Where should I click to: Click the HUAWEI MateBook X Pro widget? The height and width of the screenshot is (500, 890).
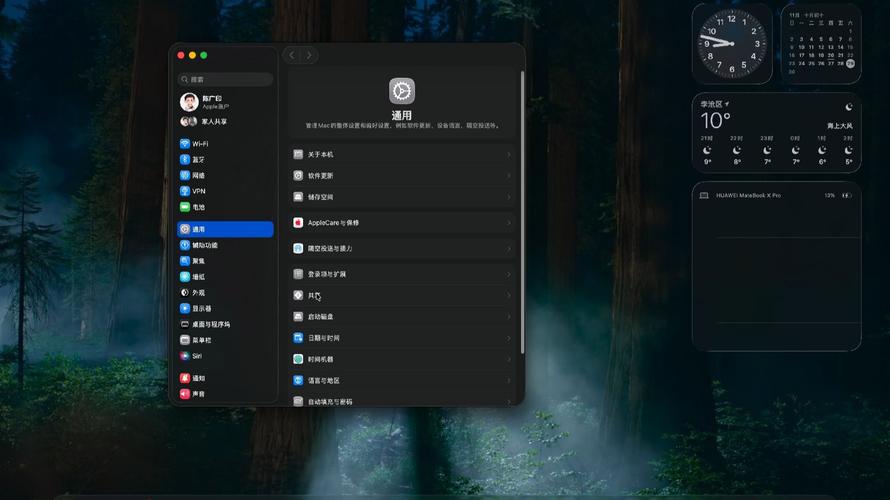pyautogui.click(x=776, y=266)
